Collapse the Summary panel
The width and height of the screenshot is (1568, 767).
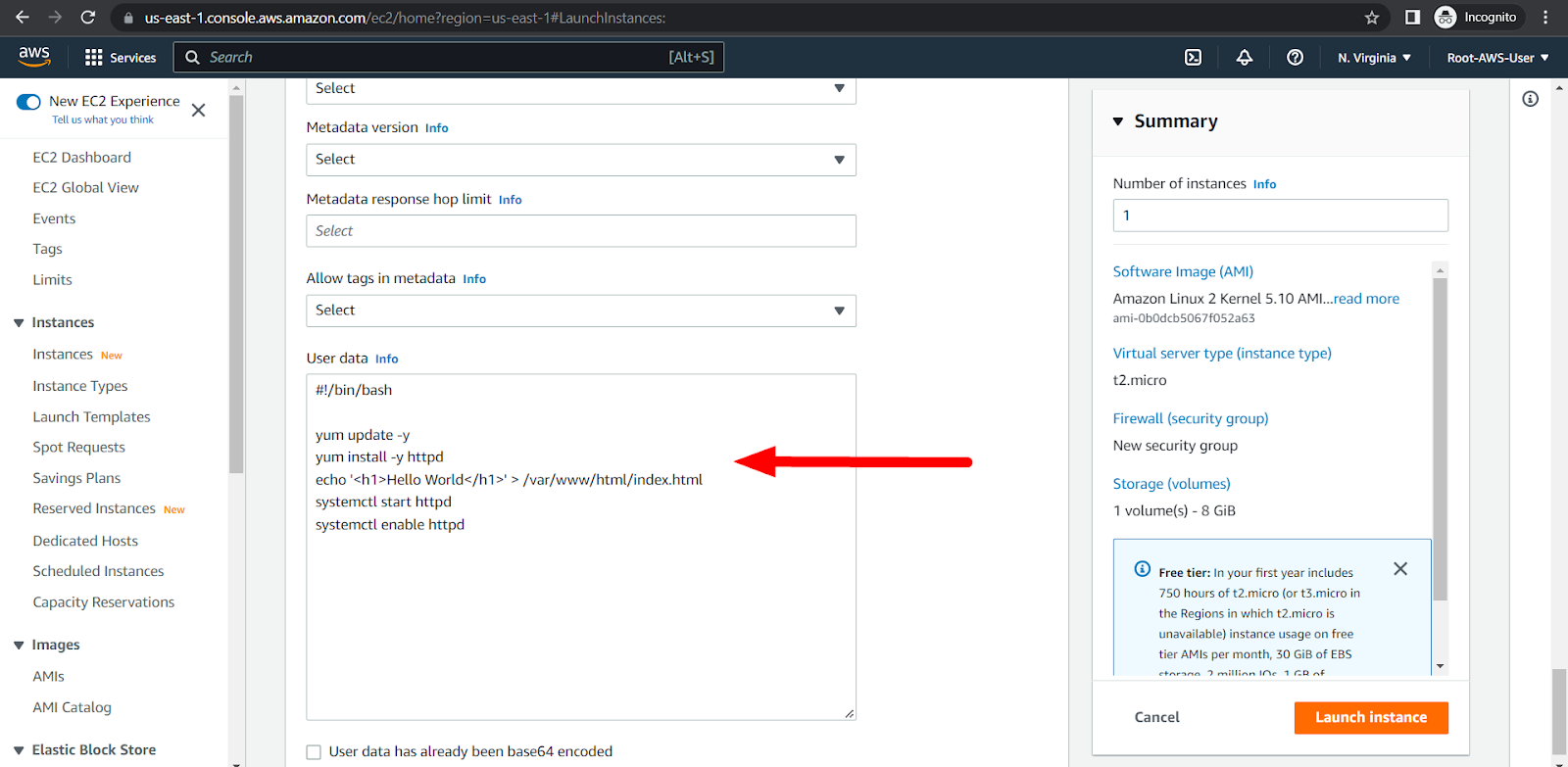(x=1118, y=121)
